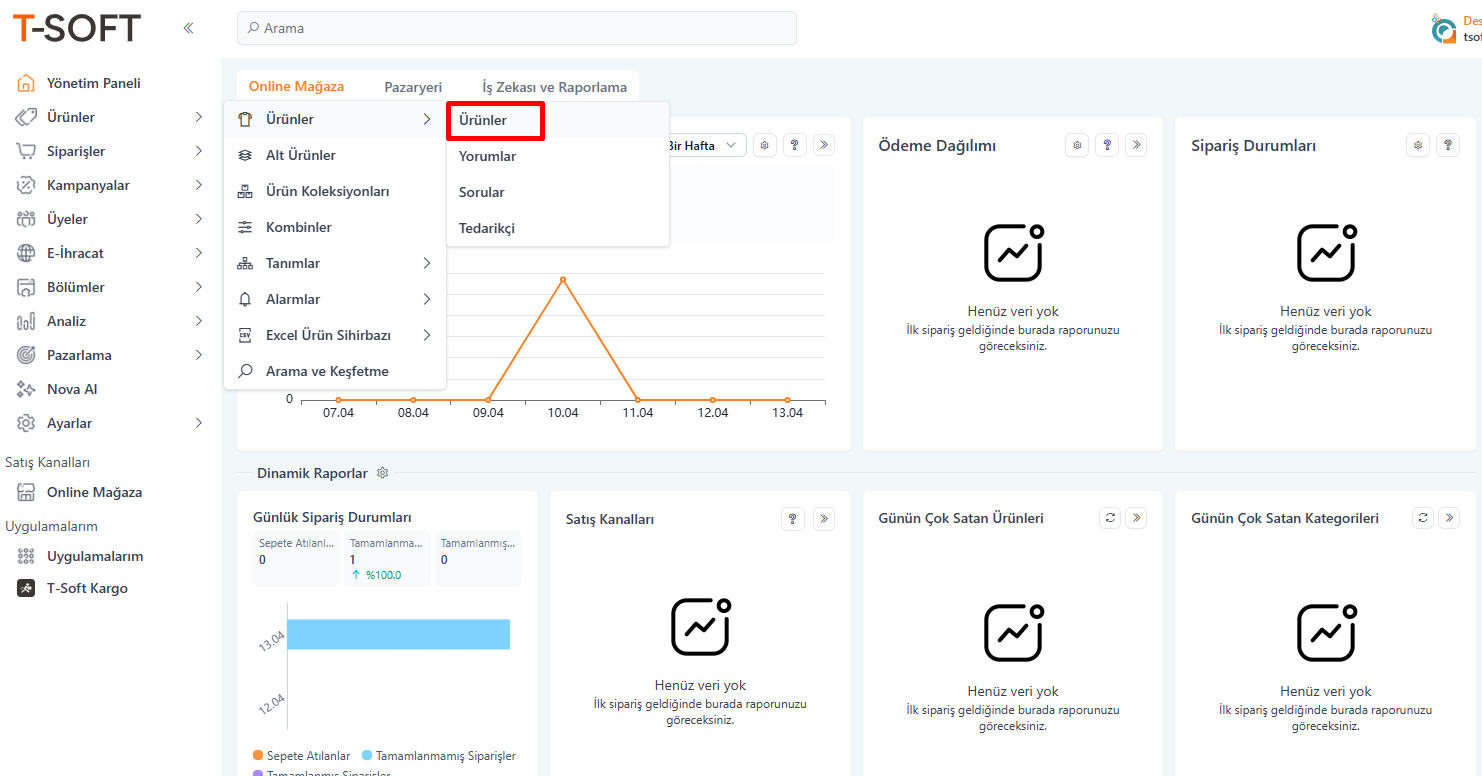Select Yorumlar from the submenu
Screen dimensions: 1482x776
487,156
